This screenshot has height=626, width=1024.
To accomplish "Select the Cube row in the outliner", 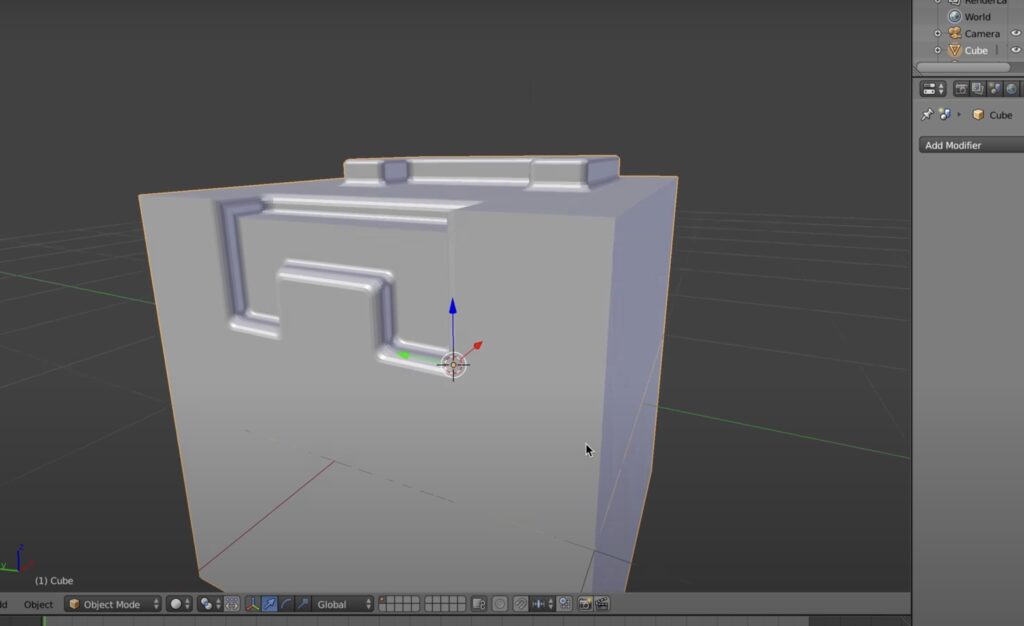I will pos(978,50).
